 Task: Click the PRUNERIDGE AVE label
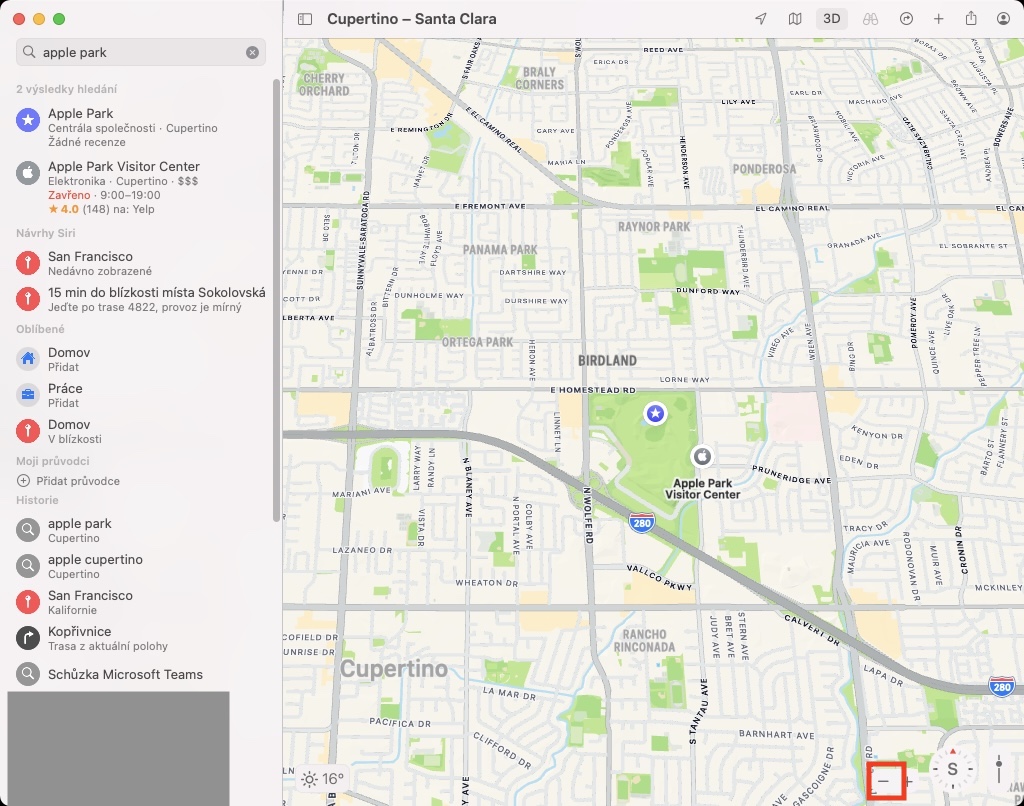click(791, 474)
